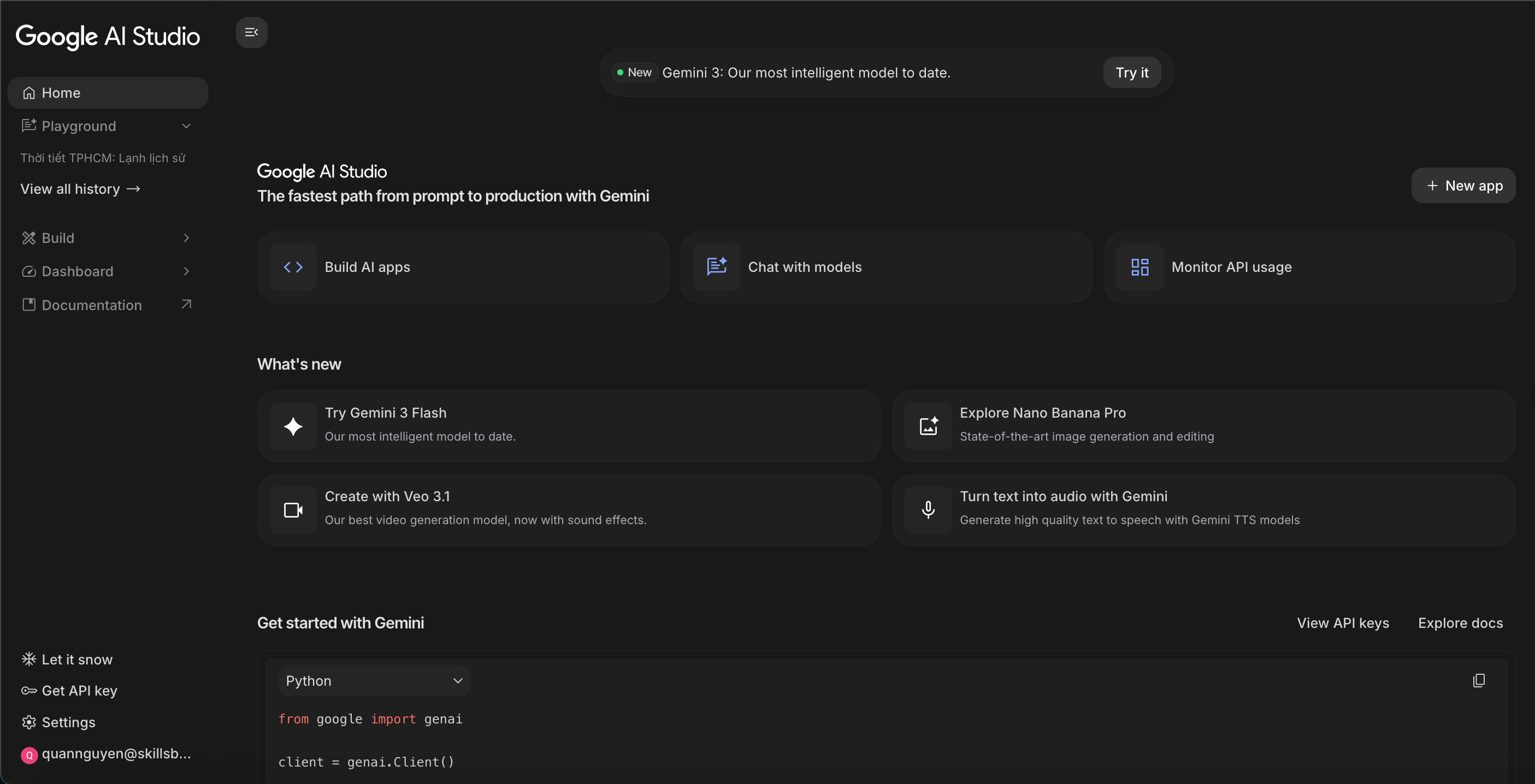Click 'Gemini 3: Our most intelligent model' banner text

806,73
